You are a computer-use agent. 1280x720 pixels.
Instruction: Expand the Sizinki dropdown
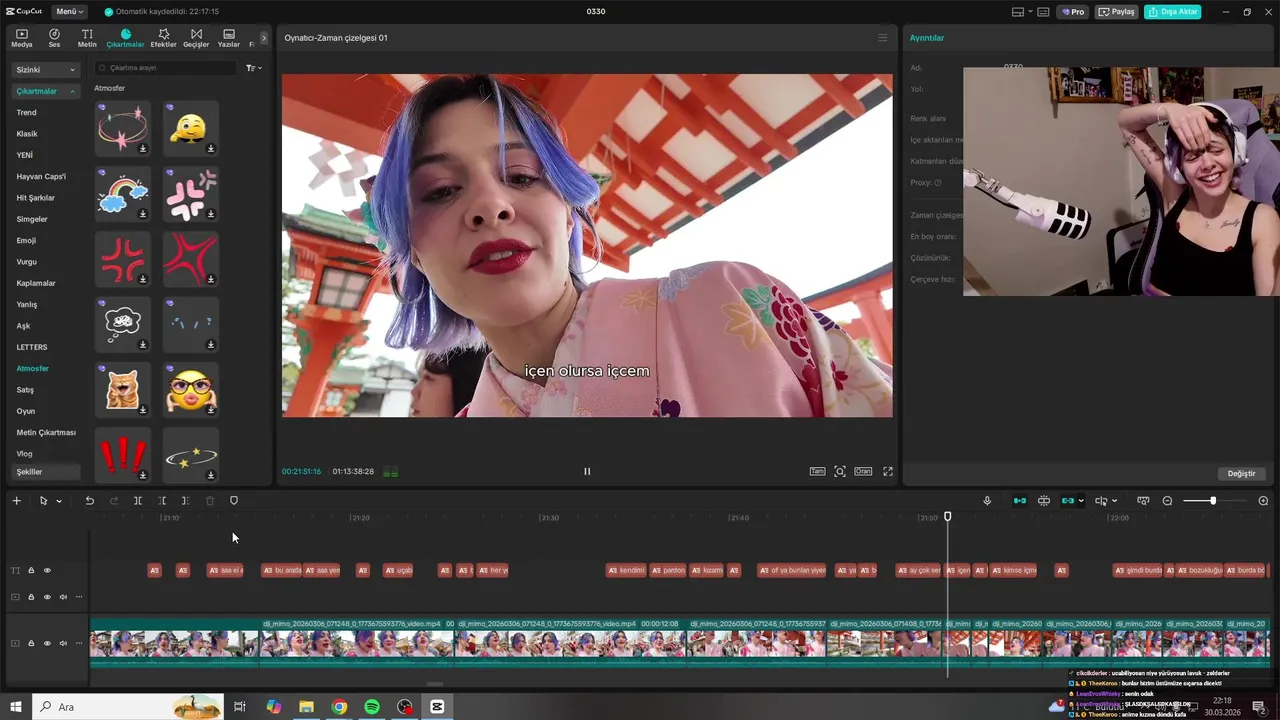click(x=46, y=70)
